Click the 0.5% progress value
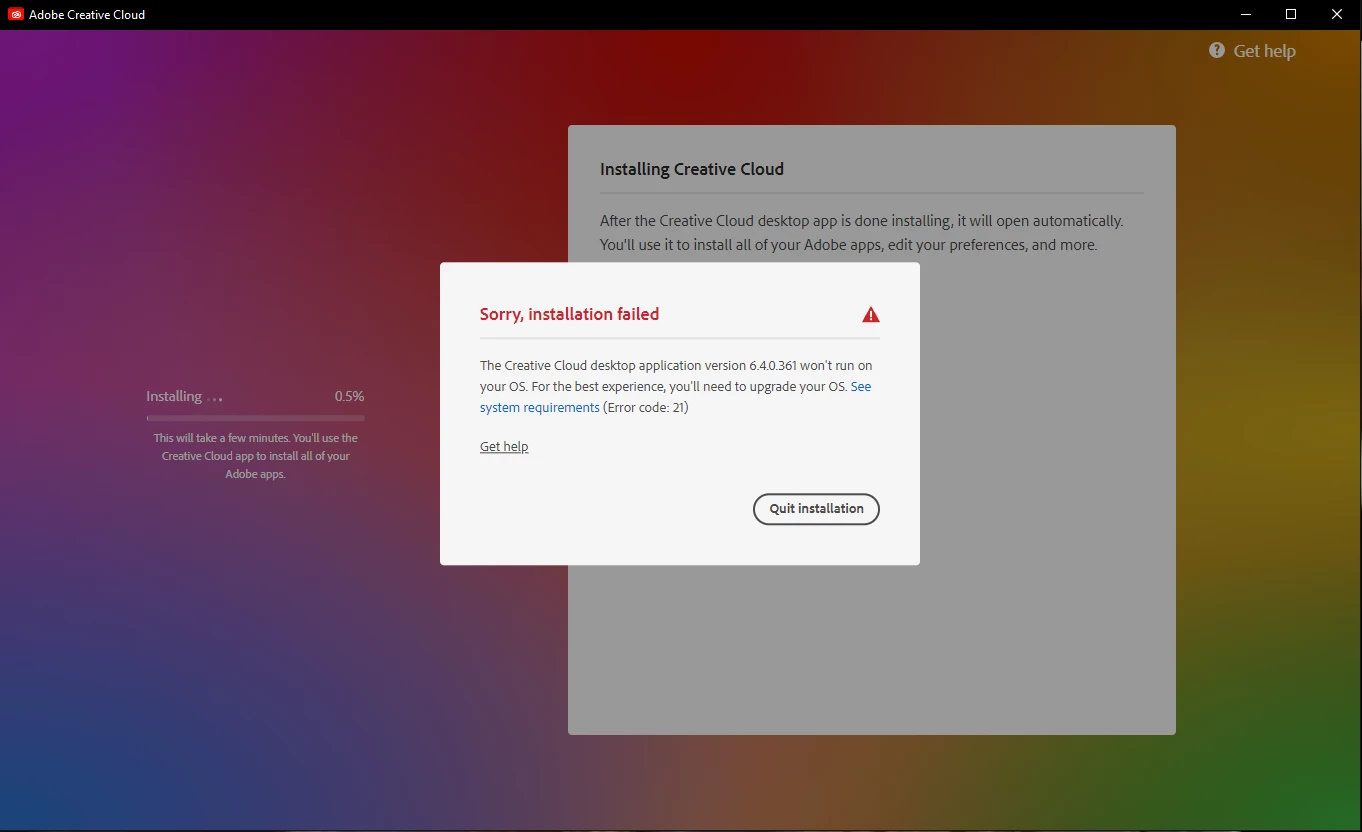Screen dimensions: 1362x832 (x=349, y=397)
